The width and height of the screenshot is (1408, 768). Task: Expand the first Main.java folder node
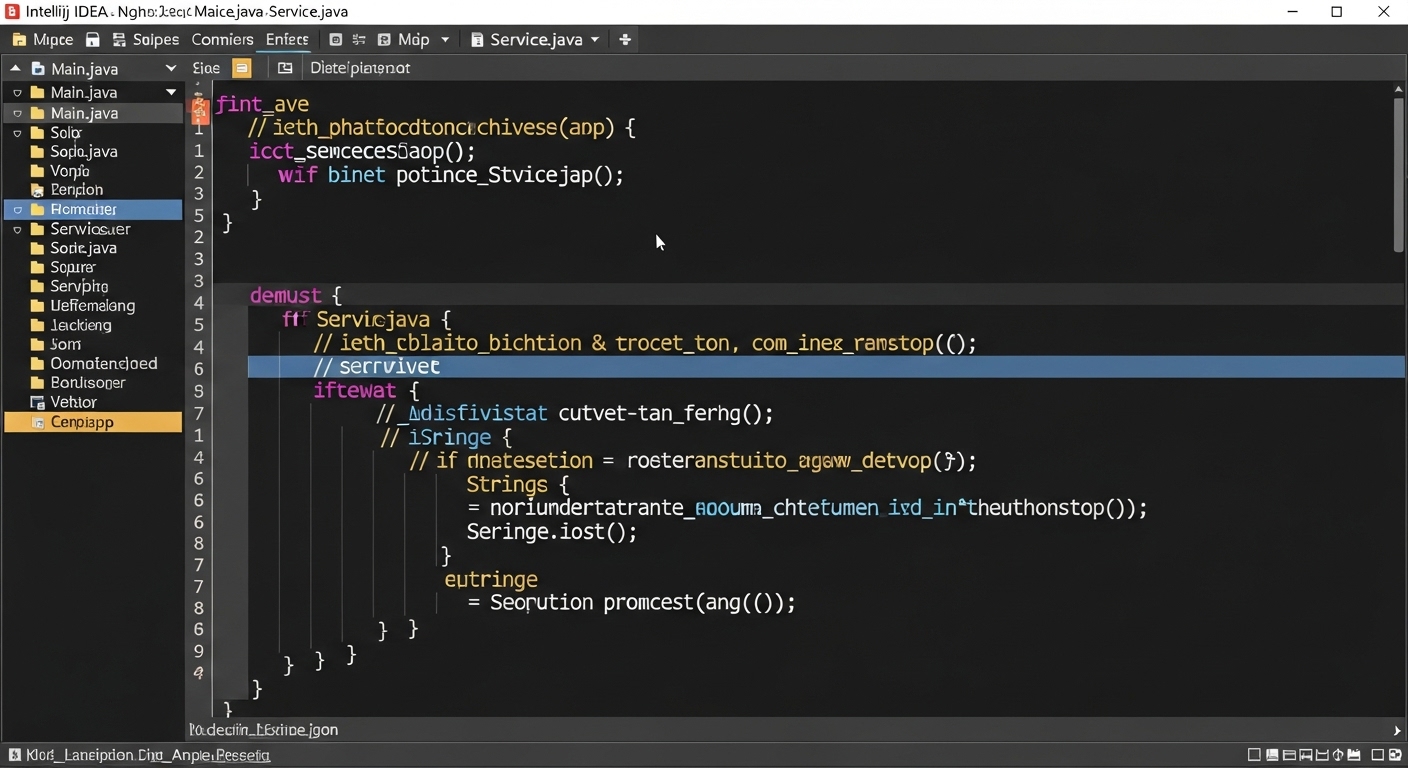[x=17, y=93]
